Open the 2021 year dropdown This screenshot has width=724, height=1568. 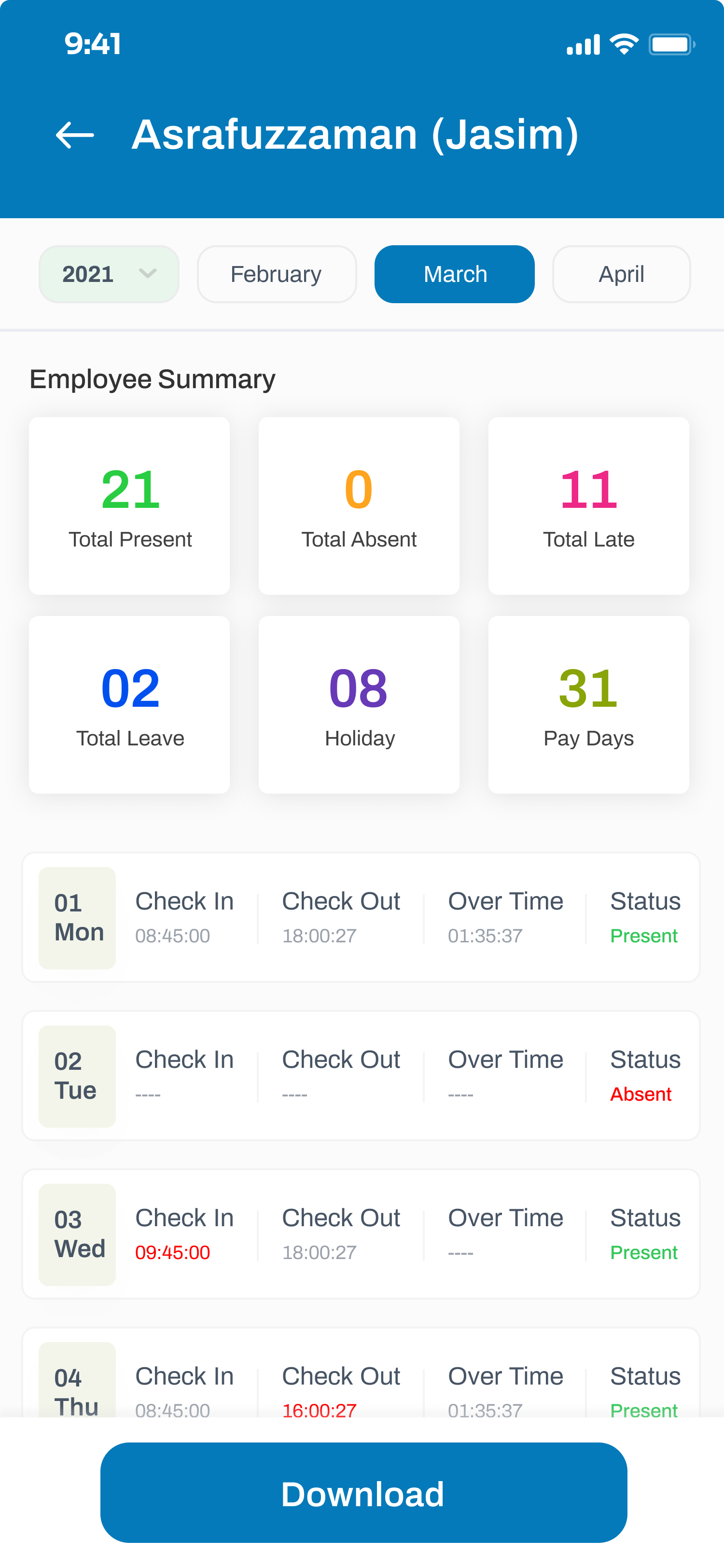(108, 274)
